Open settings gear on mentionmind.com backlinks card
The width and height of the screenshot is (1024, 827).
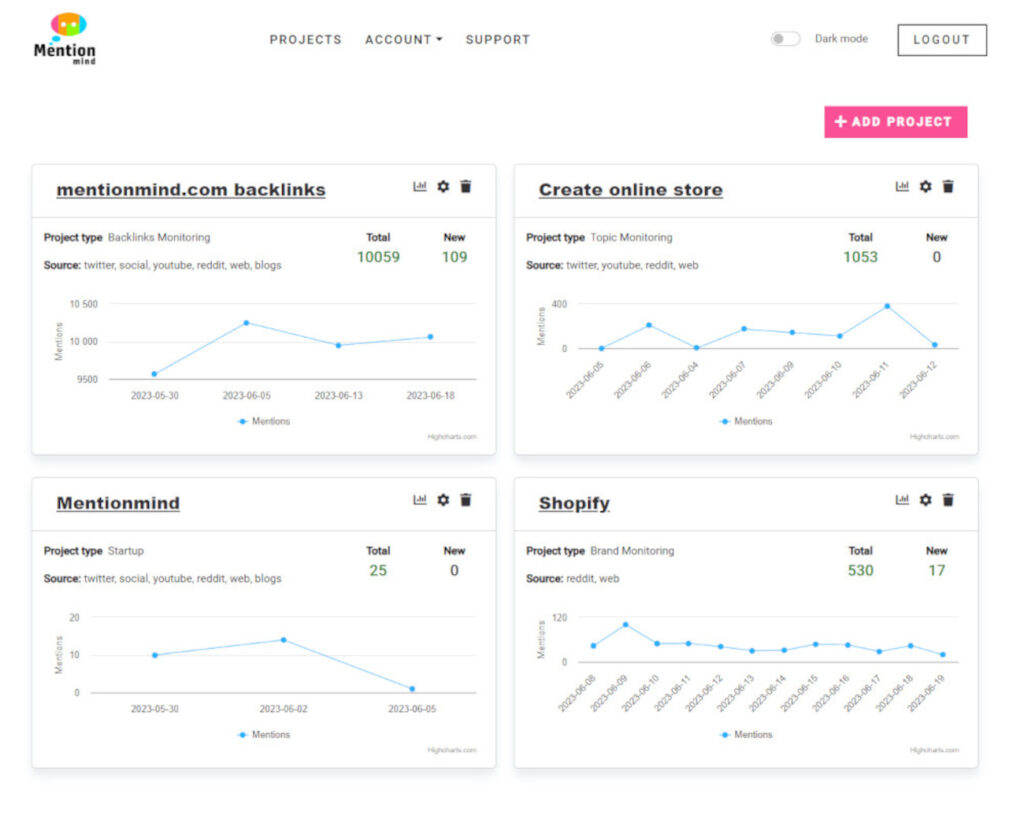point(443,186)
